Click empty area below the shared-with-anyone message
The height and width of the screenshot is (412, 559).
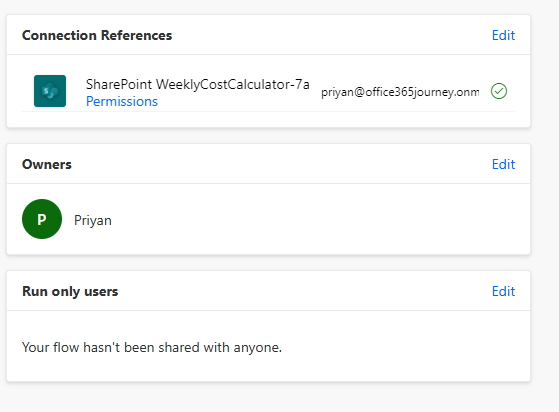tap(268, 369)
